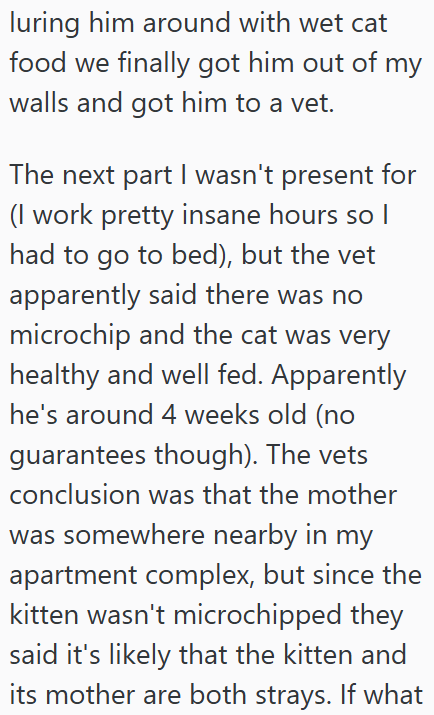Select the word "microchipped"
Screen dimensions: 434x715
point(258,615)
